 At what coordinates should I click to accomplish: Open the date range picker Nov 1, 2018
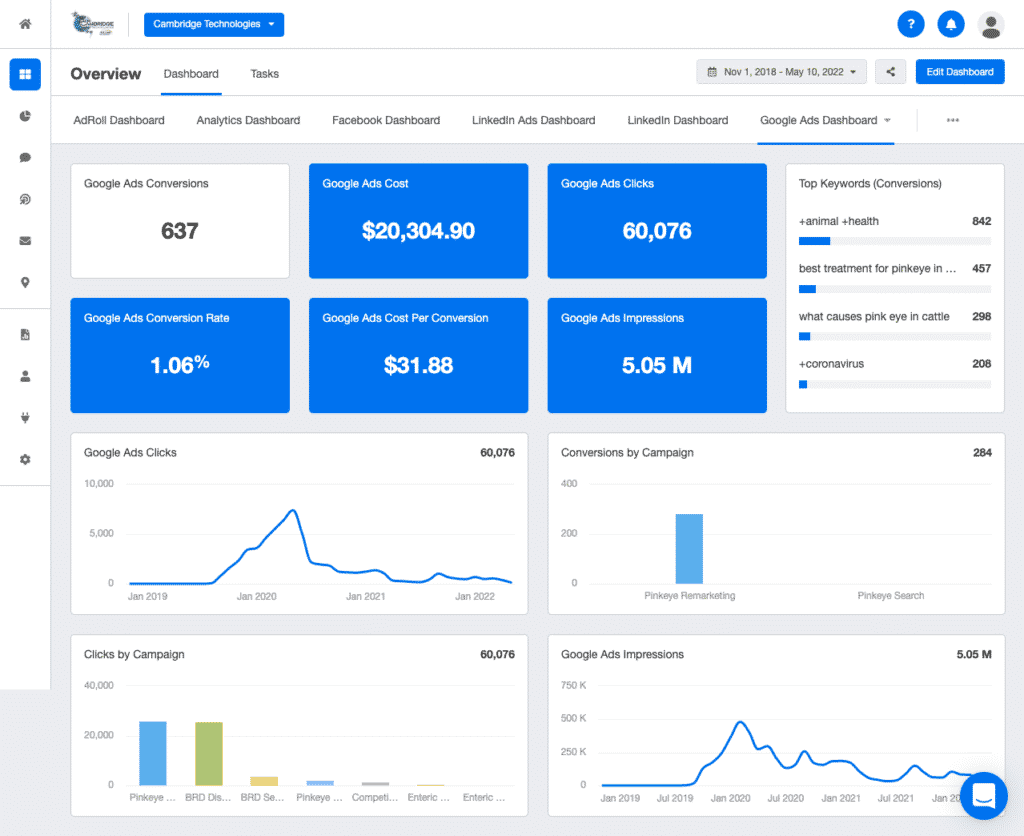(x=781, y=72)
